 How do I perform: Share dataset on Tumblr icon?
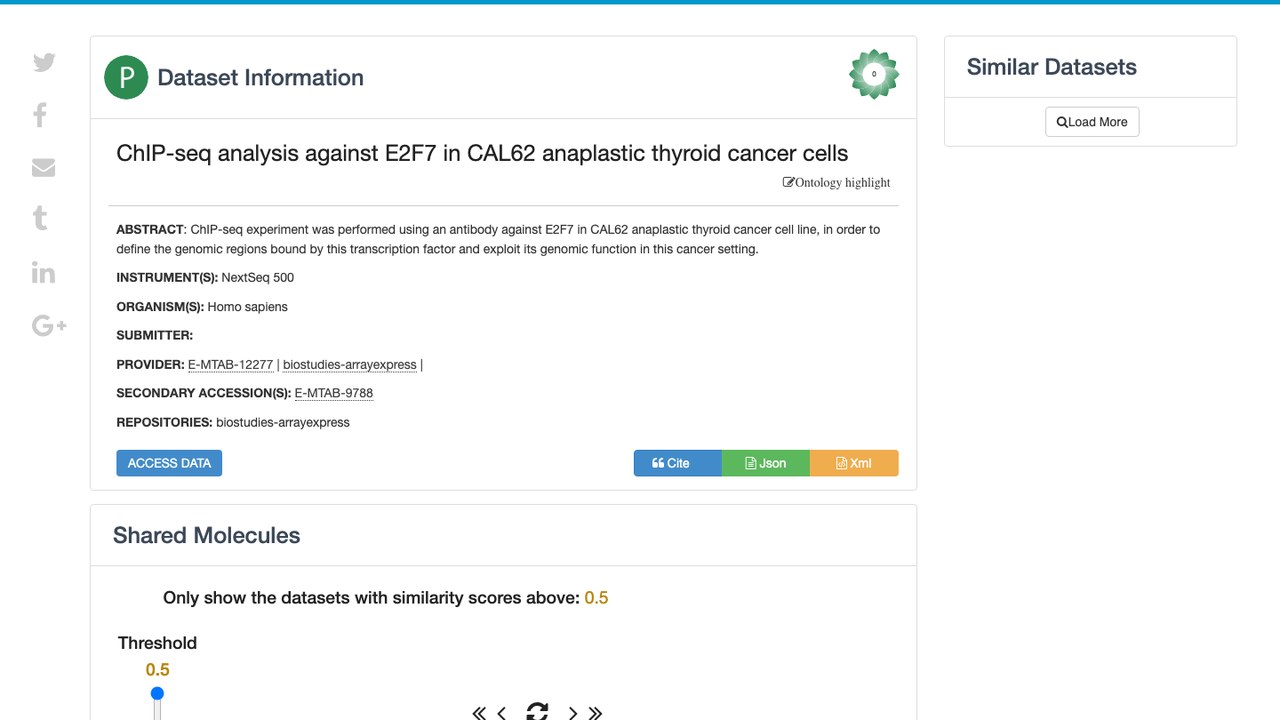(x=40, y=218)
